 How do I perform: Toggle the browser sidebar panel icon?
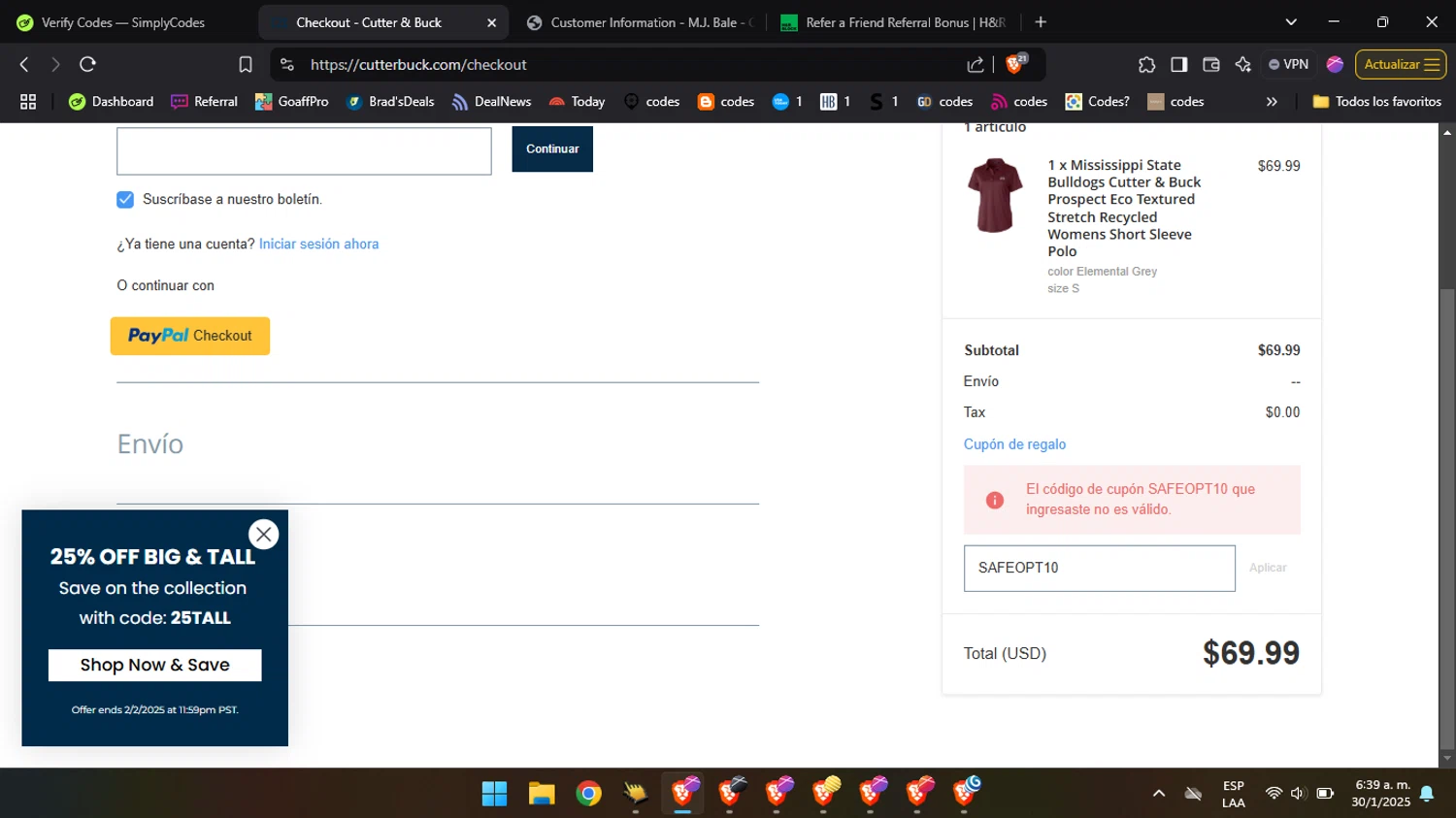[x=1178, y=64]
